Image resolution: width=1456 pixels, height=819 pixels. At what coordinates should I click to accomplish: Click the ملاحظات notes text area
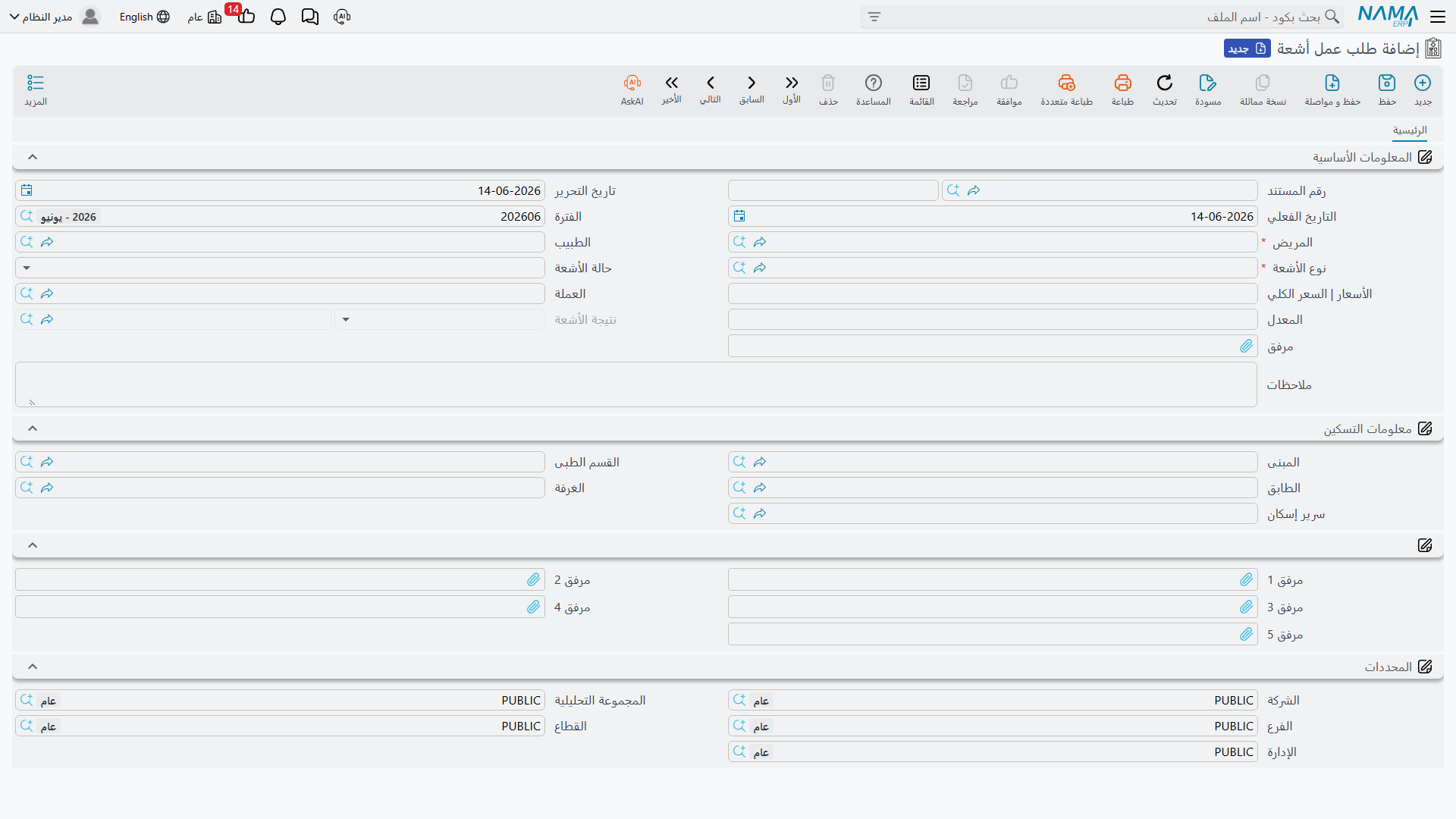(x=636, y=384)
